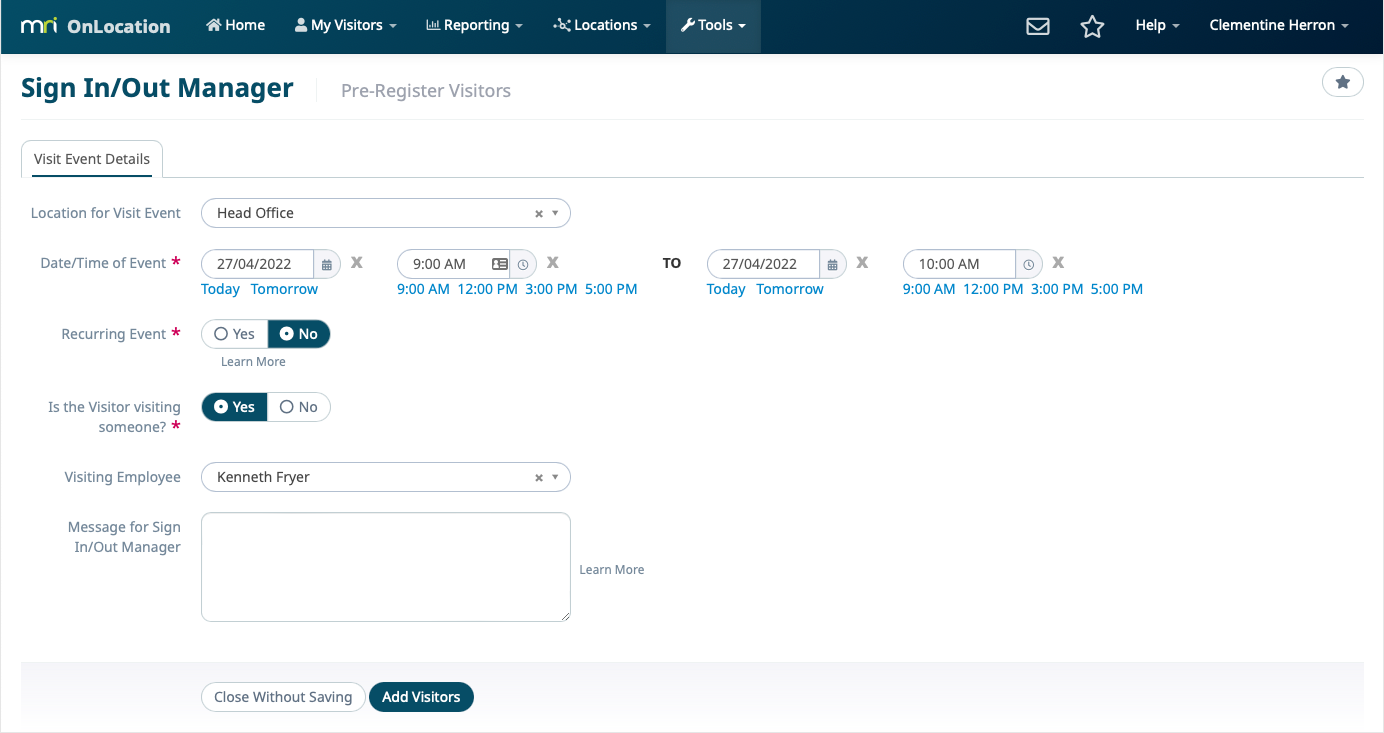Select No for visitor visiting someone
The width and height of the screenshot is (1384, 733).
click(x=299, y=407)
